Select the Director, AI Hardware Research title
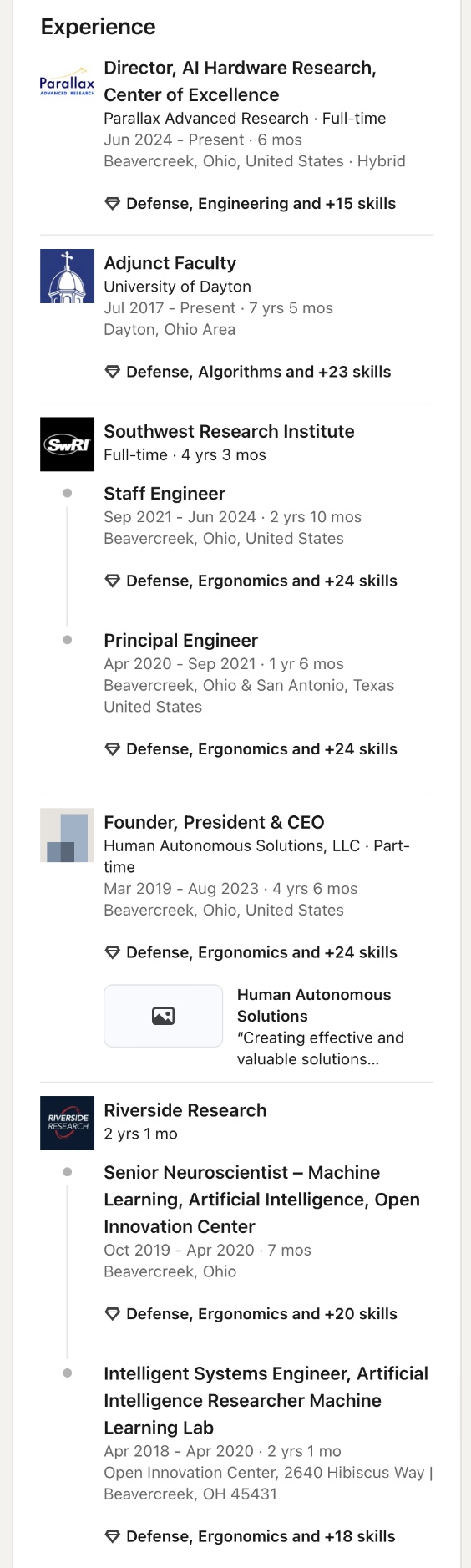The width and height of the screenshot is (471, 1568). [240, 82]
